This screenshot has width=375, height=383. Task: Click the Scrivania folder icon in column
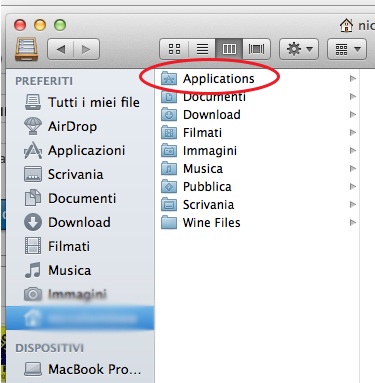(169, 205)
